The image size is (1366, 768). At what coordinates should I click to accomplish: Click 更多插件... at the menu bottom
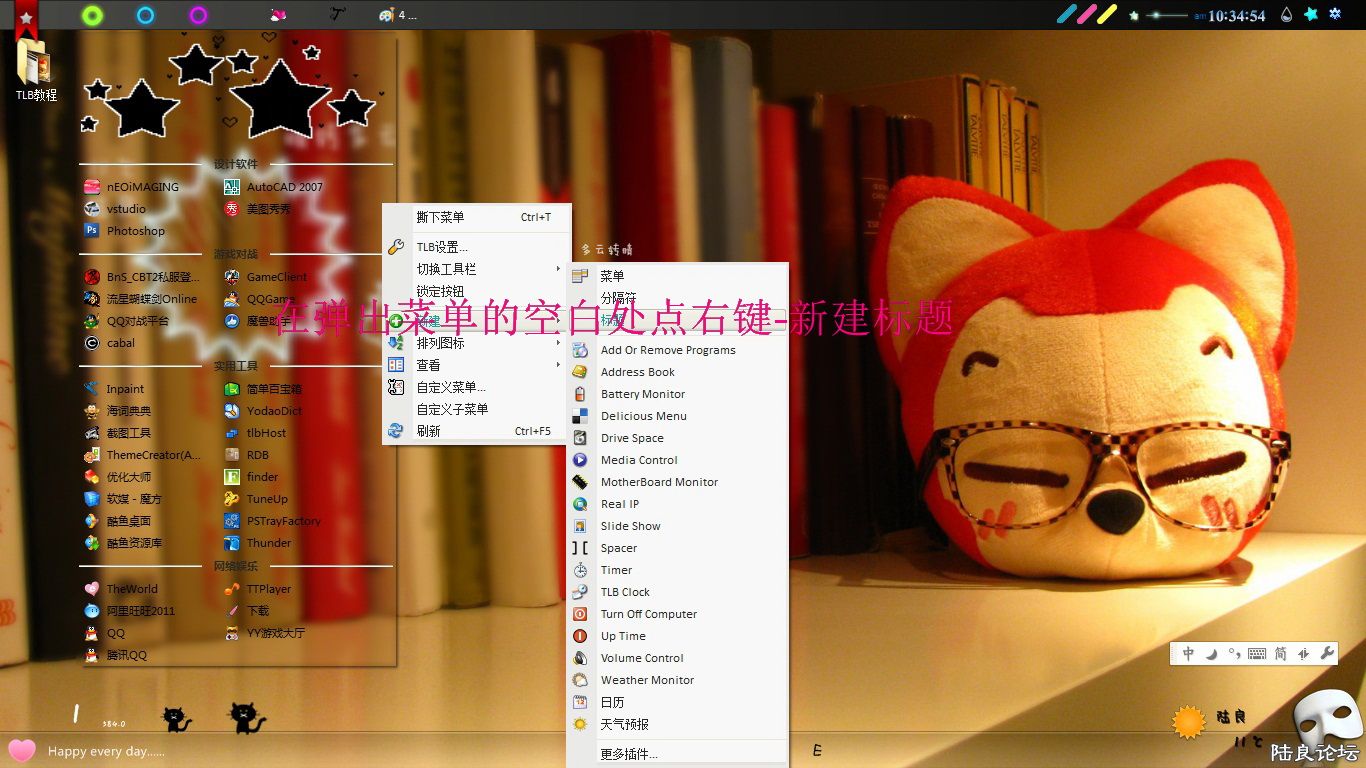[x=629, y=754]
